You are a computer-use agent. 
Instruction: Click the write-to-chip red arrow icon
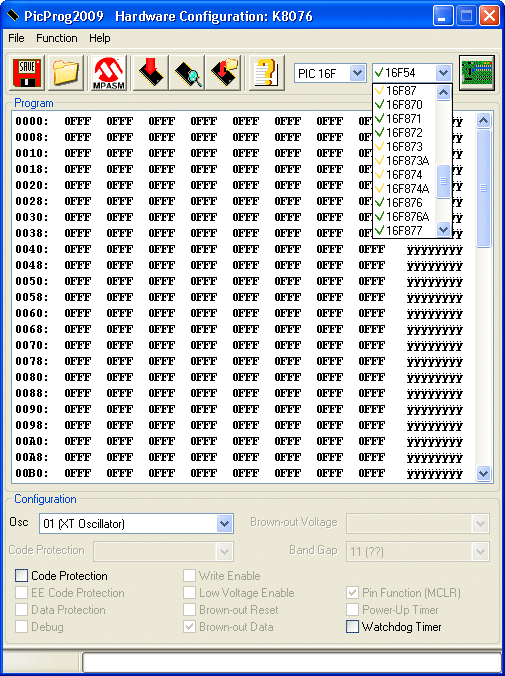coord(151,73)
